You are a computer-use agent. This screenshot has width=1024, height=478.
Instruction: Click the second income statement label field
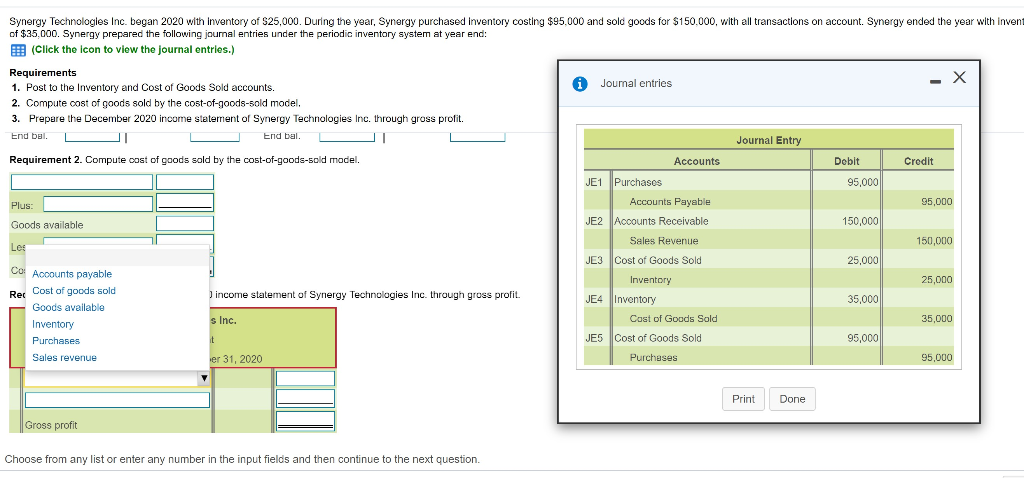(117, 400)
